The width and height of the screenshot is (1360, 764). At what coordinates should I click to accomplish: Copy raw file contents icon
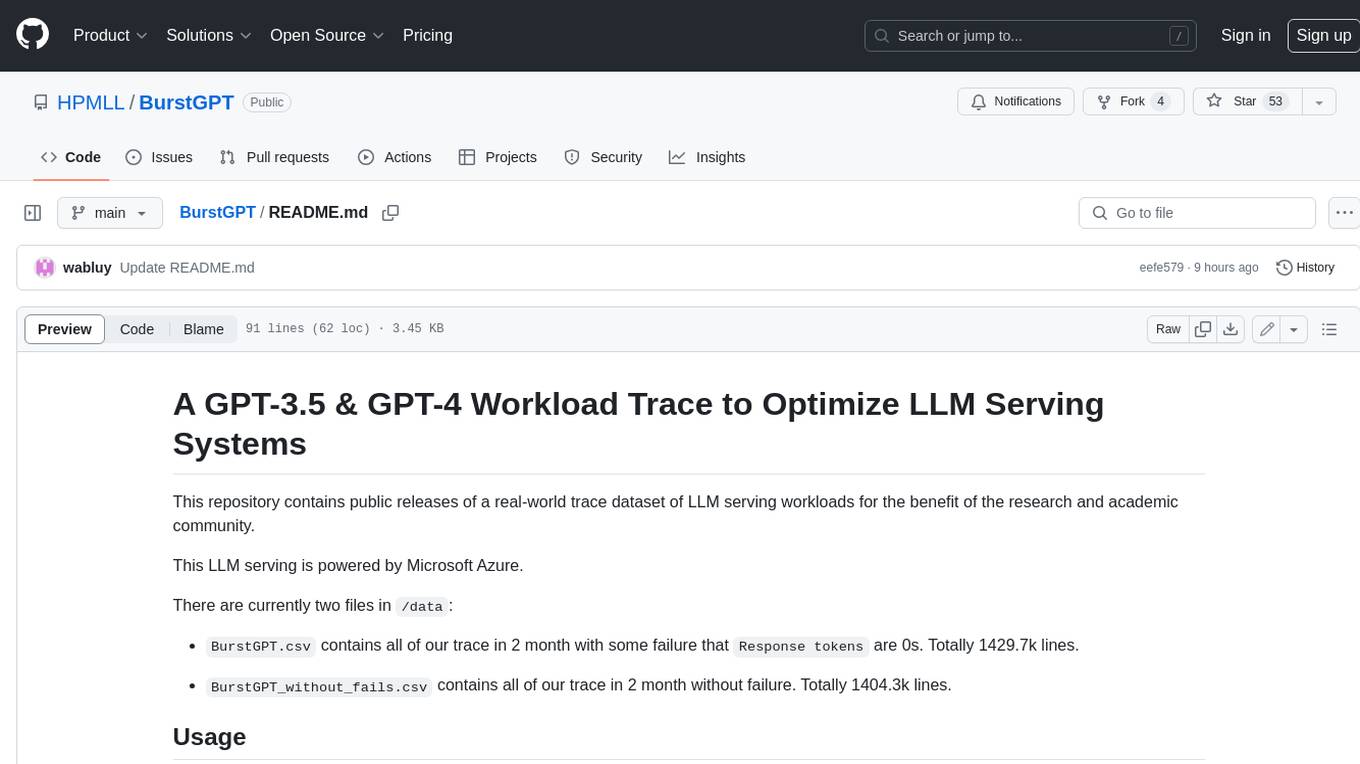pyautogui.click(x=1203, y=329)
